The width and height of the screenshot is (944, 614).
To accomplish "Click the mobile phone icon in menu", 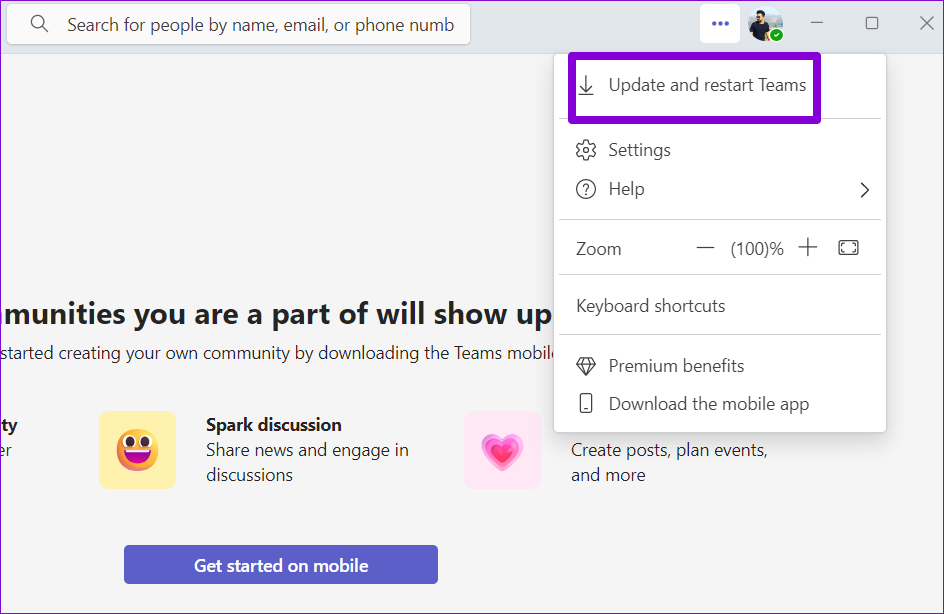I will pos(586,403).
